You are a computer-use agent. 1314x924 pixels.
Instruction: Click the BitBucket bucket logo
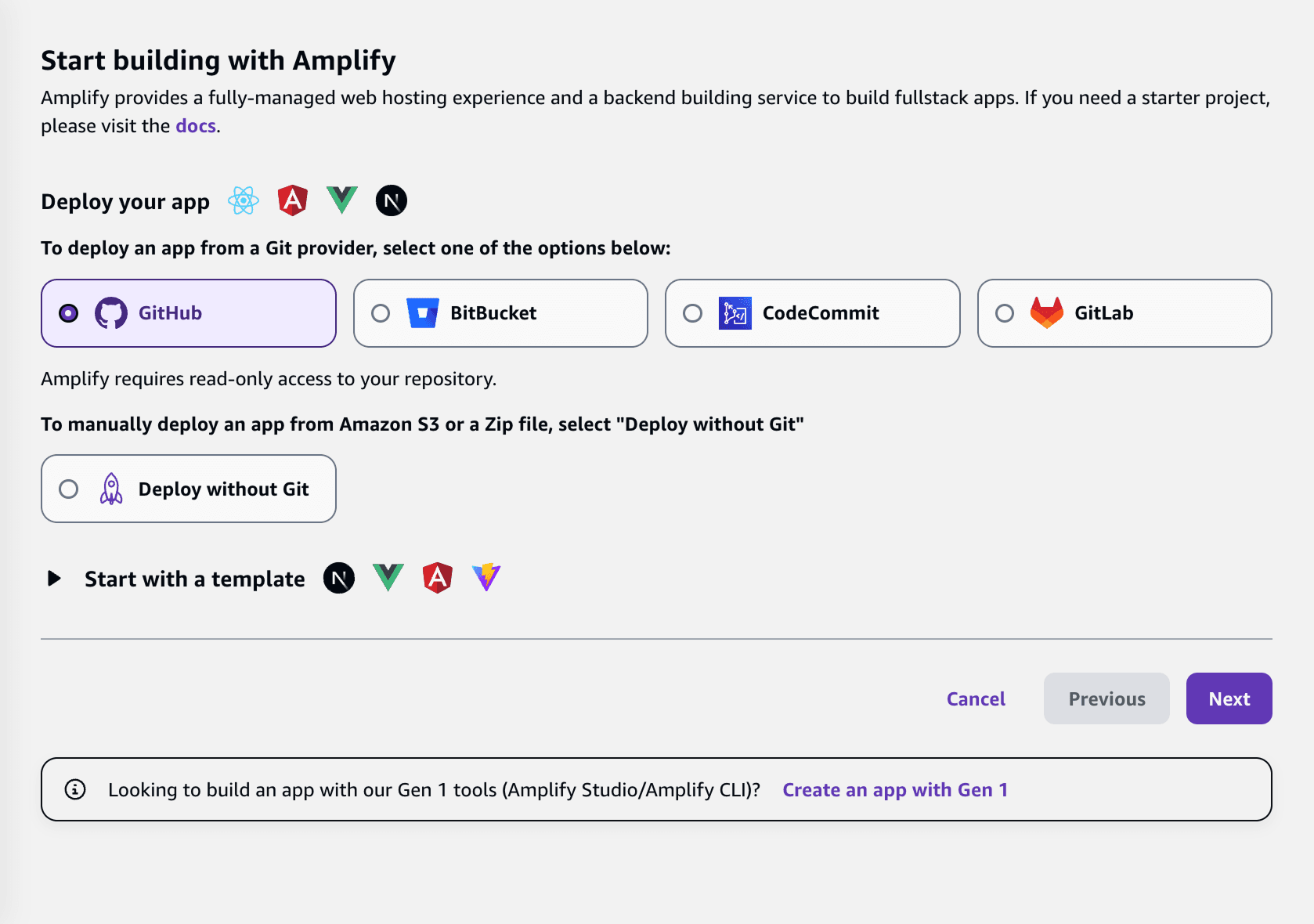pos(423,313)
